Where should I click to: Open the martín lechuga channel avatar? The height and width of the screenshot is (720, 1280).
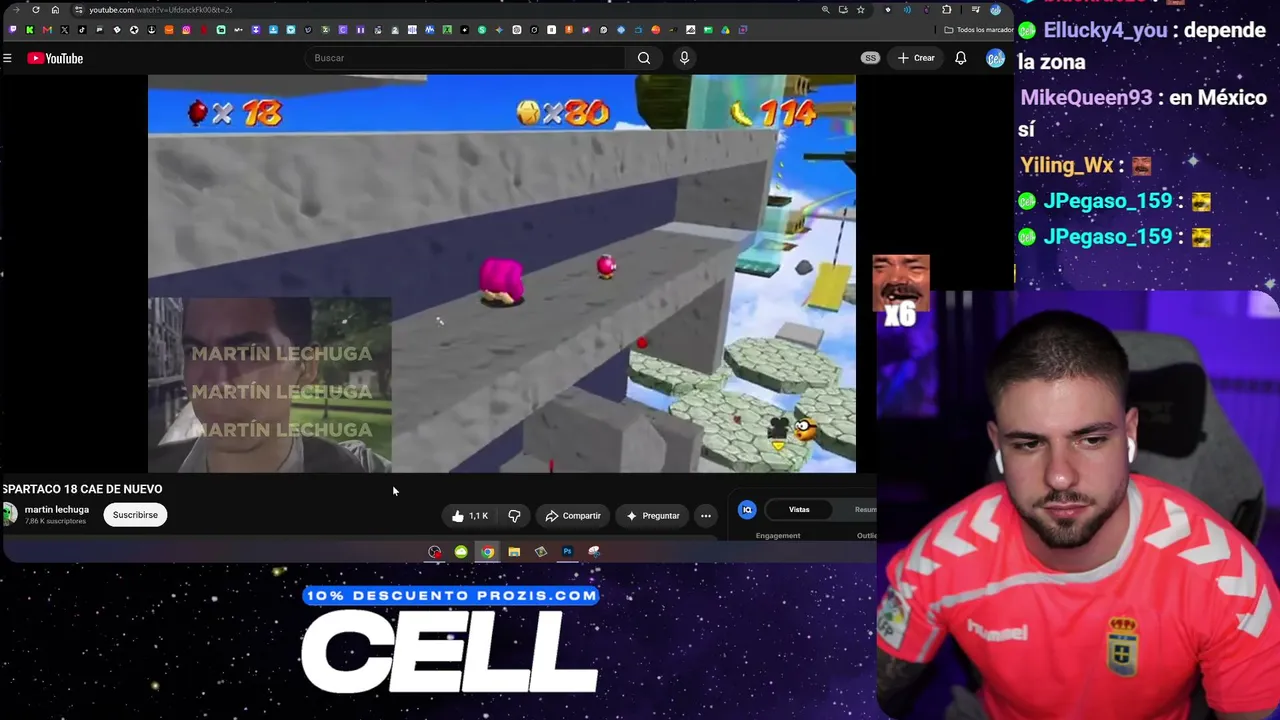tap(10, 514)
